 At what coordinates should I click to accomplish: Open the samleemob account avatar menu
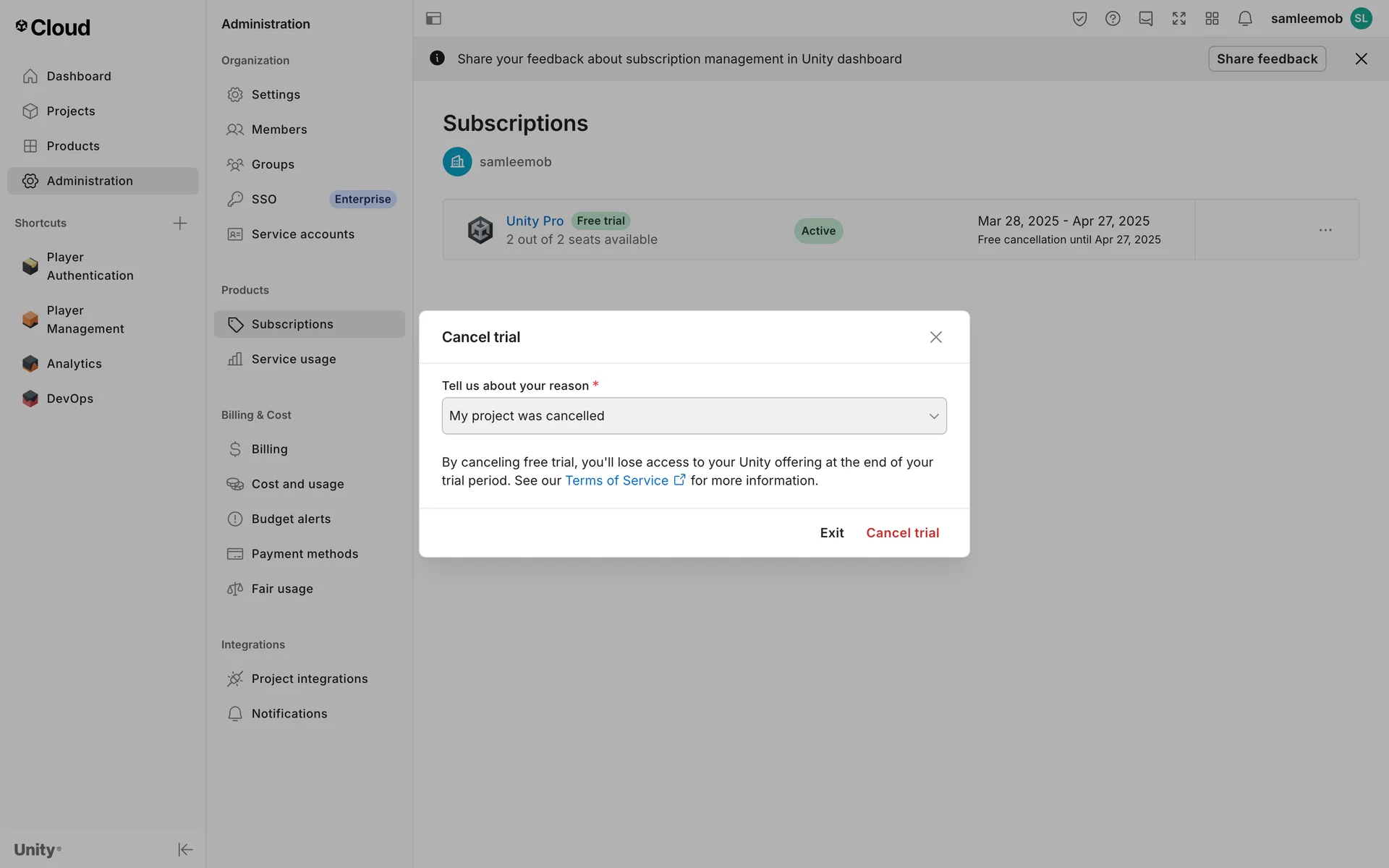click(x=1361, y=19)
